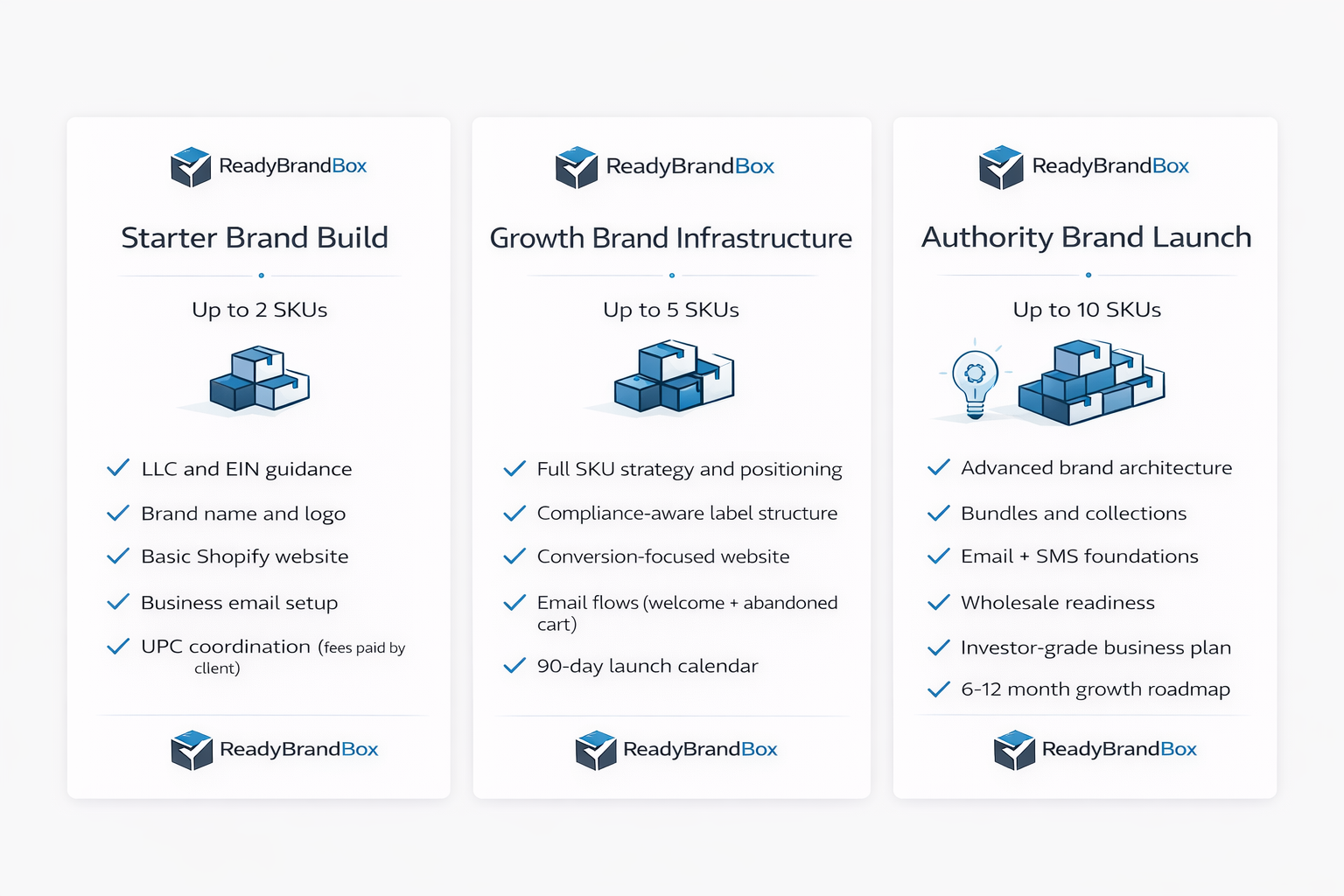Click the lightbulb icon in Authority card
Image resolution: width=1344 pixels, height=896 pixels.
click(975, 381)
